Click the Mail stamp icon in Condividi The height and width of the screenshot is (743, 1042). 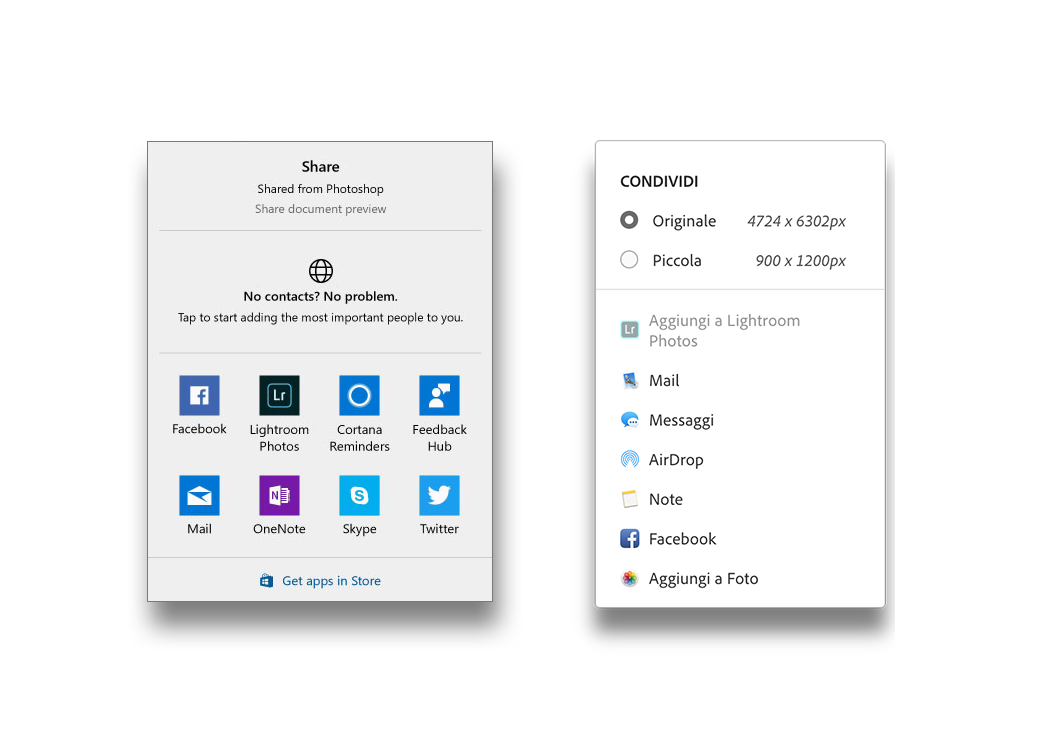630,381
